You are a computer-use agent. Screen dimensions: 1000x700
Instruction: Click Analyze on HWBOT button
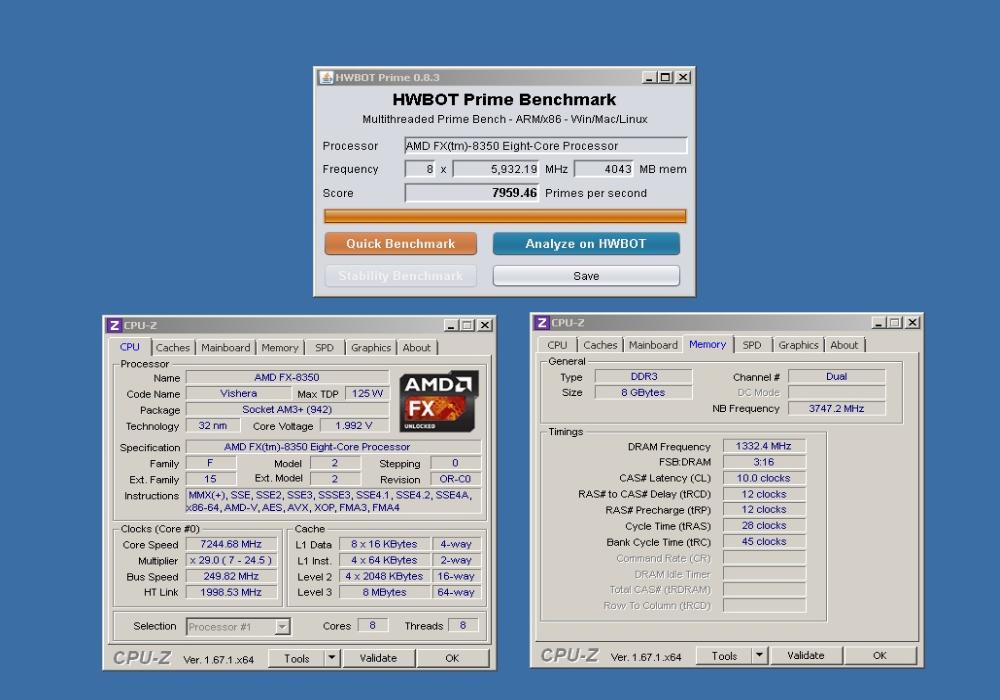pyautogui.click(x=586, y=244)
